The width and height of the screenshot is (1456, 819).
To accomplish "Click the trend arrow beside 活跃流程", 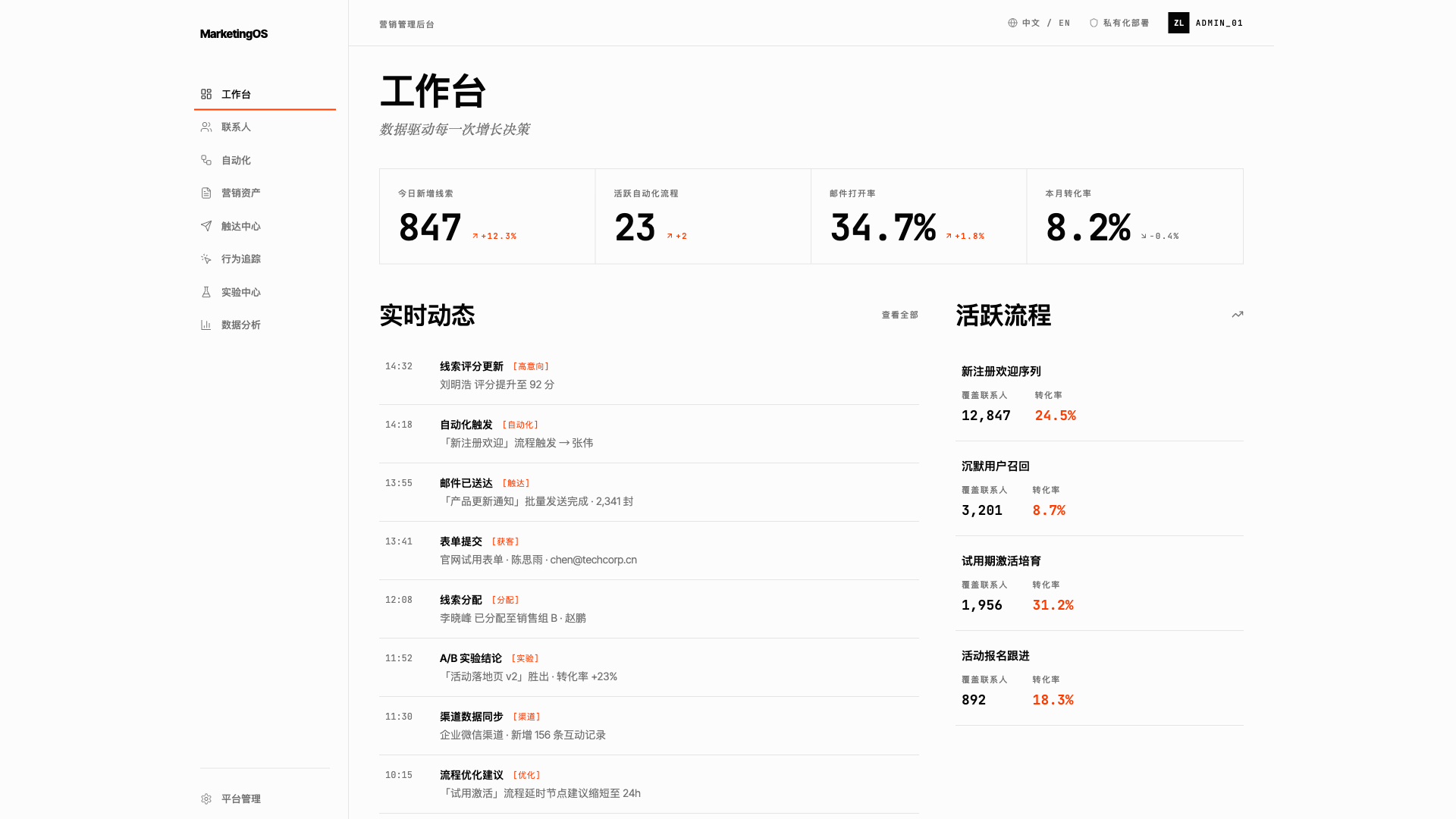I will coord(1238,315).
